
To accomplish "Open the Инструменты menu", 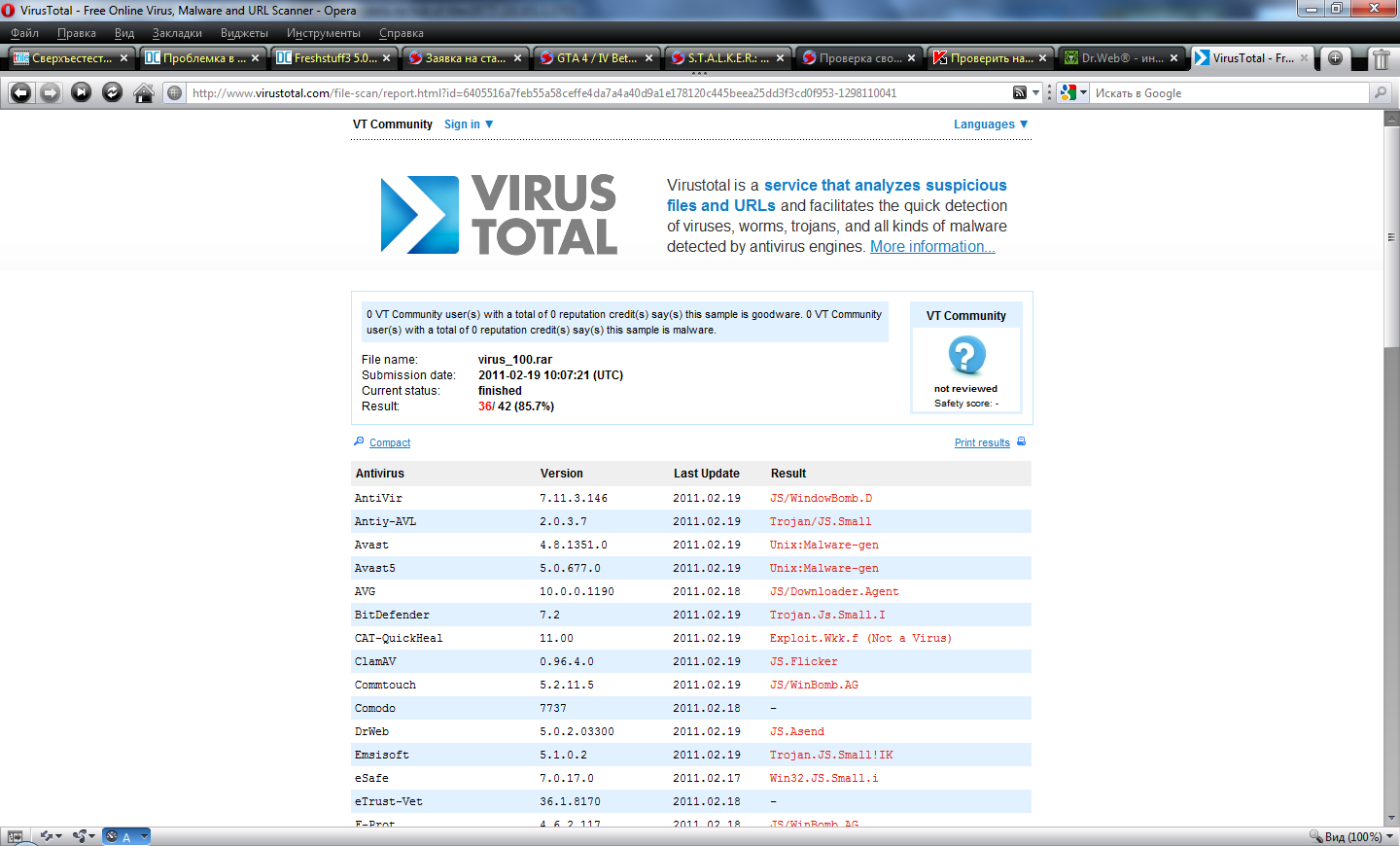I will pos(323,33).
